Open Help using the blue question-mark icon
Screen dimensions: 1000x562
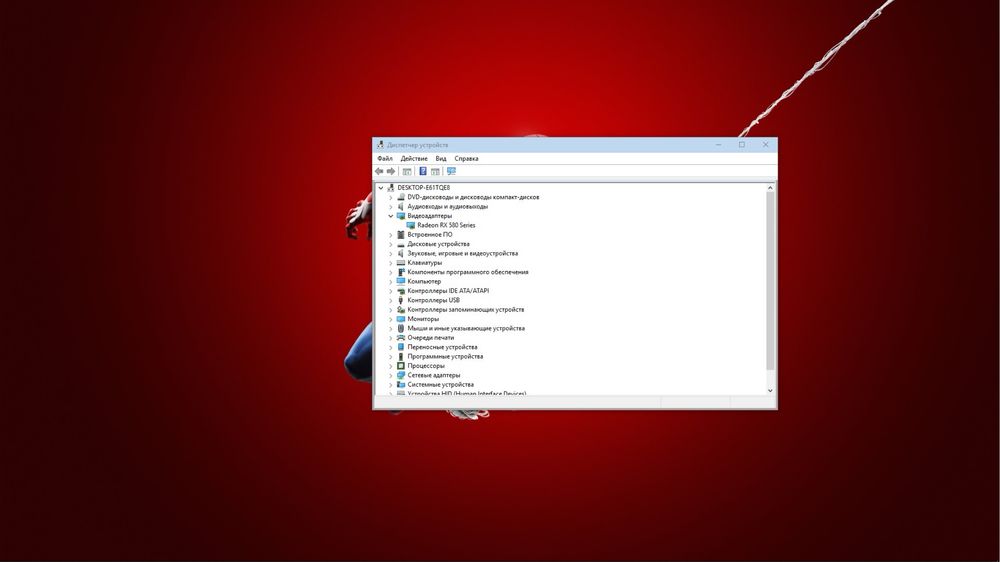click(423, 171)
